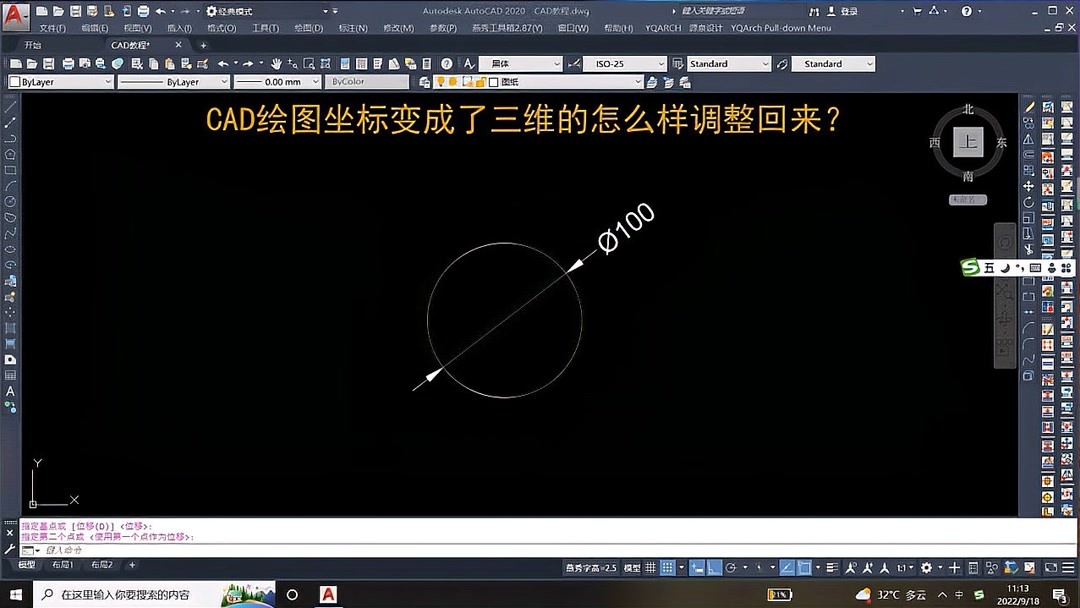Select the Pan tool in the top toolbar
The image size is (1080, 608).
[x=276, y=63]
